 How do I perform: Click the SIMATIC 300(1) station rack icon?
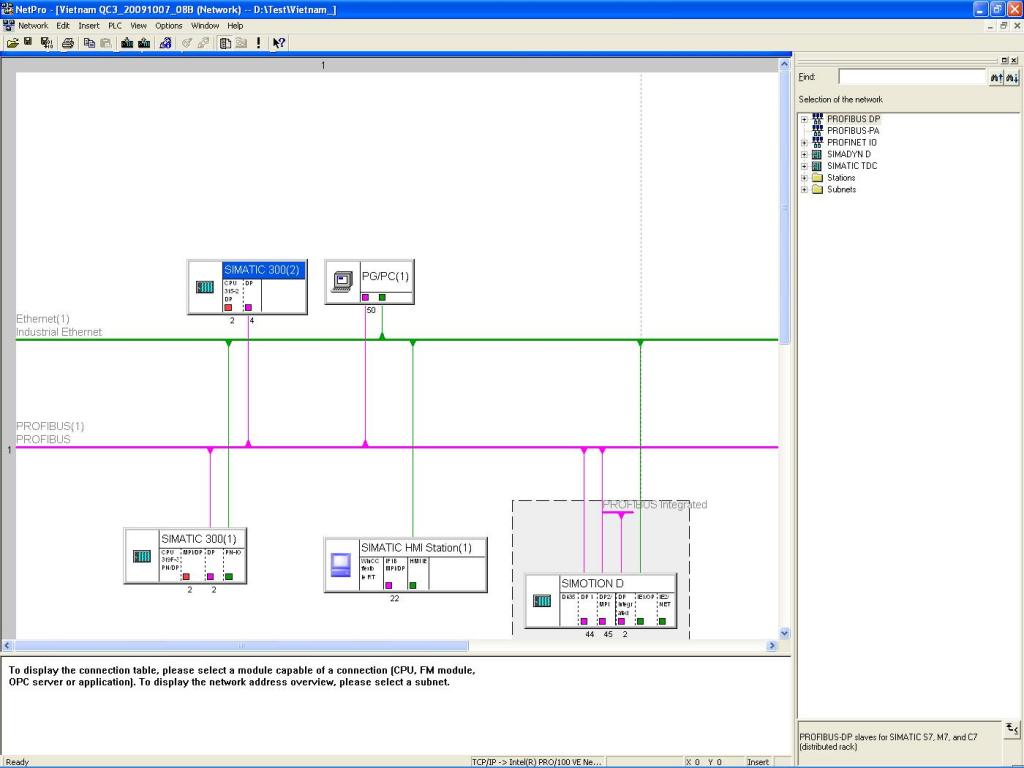click(142, 556)
